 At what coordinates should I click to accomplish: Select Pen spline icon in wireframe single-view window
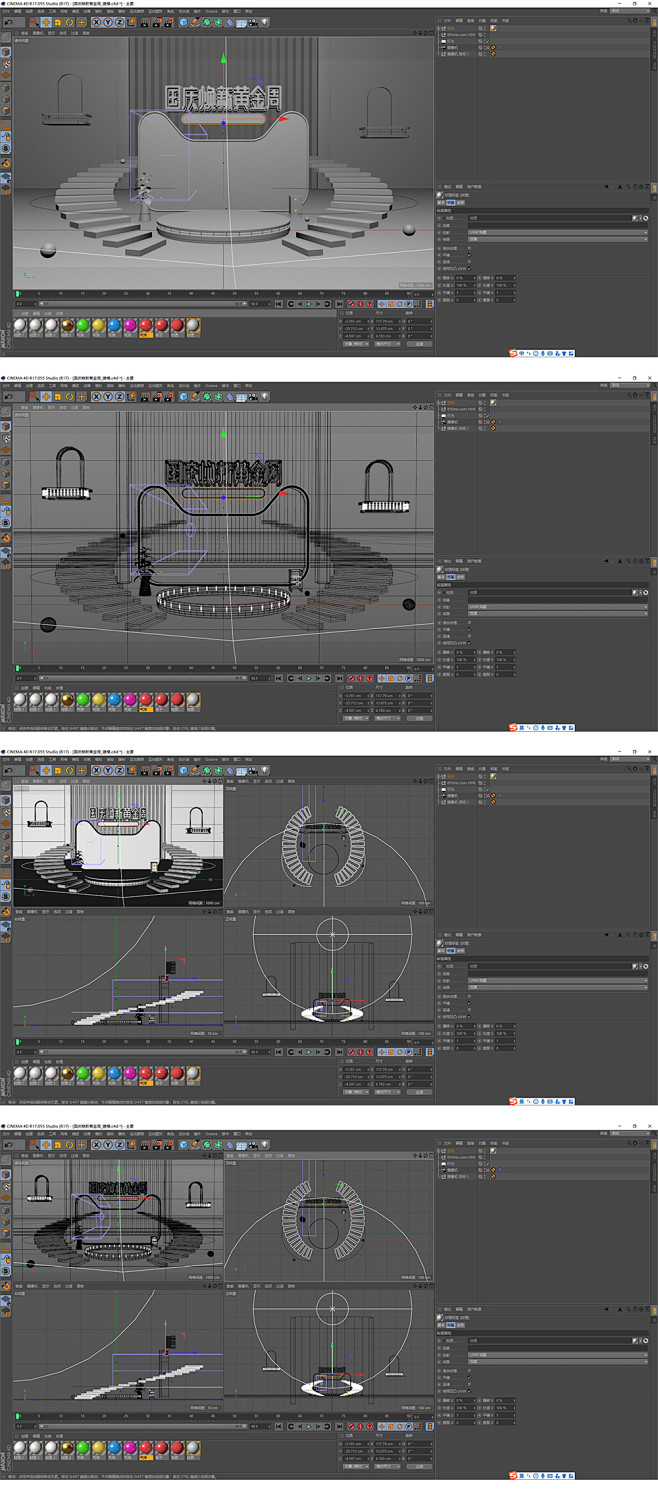click(194, 397)
